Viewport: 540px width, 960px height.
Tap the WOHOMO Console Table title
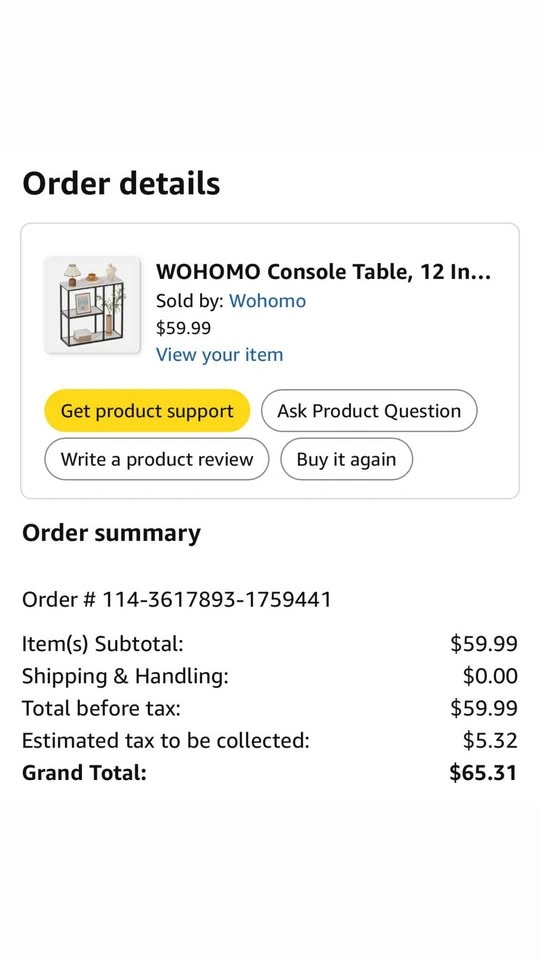323,271
